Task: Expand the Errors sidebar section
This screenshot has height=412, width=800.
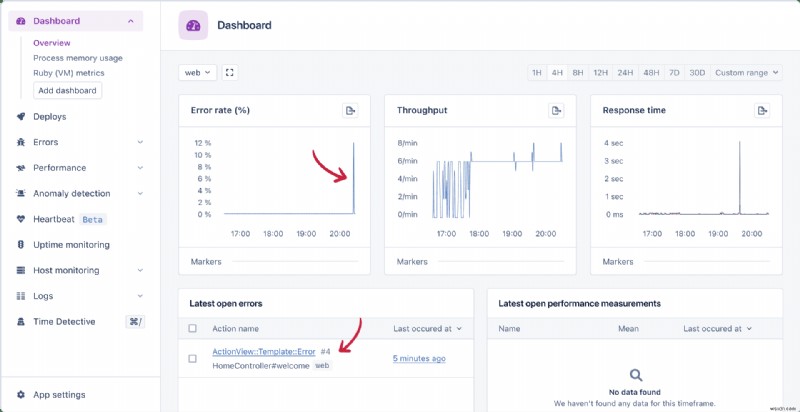Action: click(140, 142)
